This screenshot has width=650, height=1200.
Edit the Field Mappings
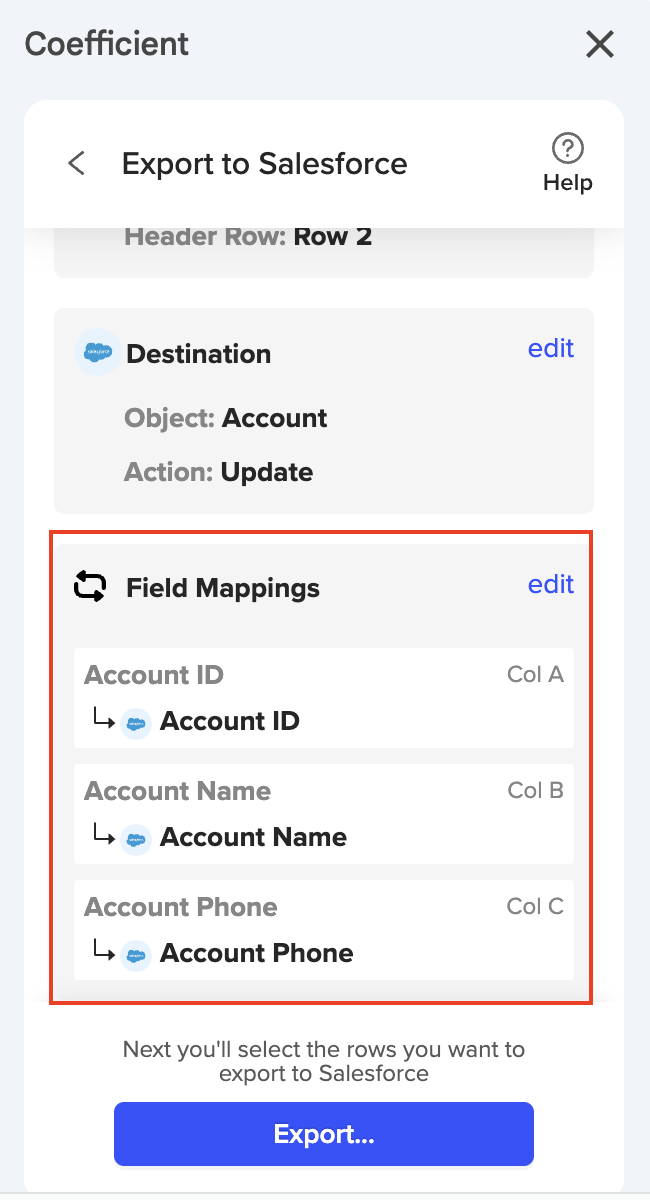tap(550, 584)
